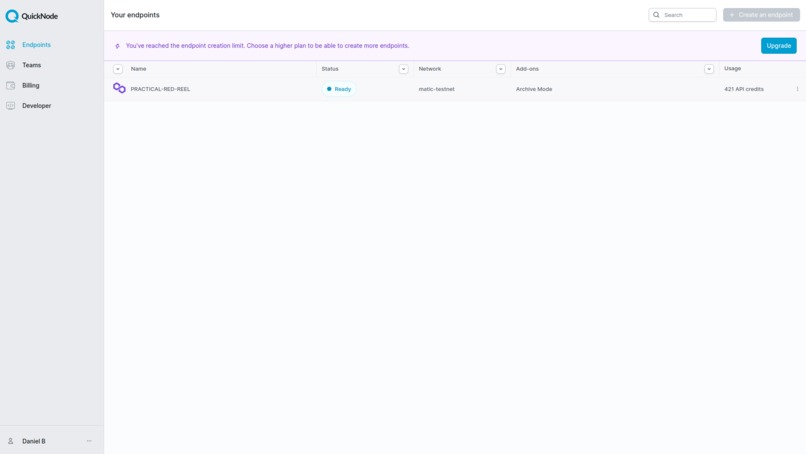Click the endpoint creation limit message

267,46
